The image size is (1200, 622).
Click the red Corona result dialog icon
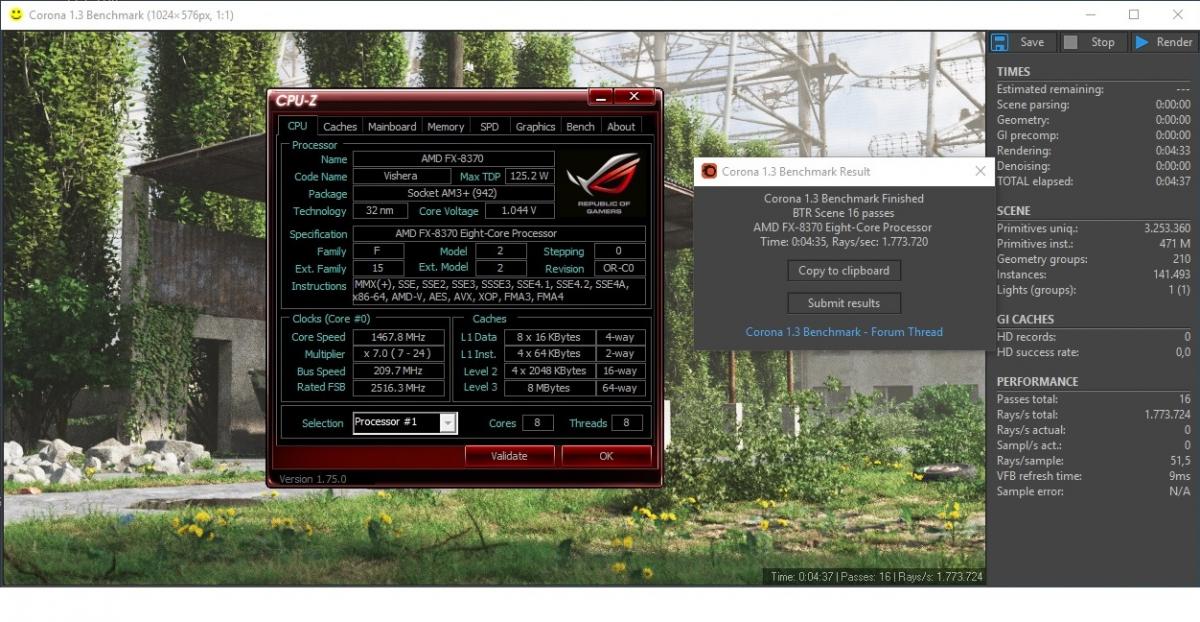click(x=709, y=171)
